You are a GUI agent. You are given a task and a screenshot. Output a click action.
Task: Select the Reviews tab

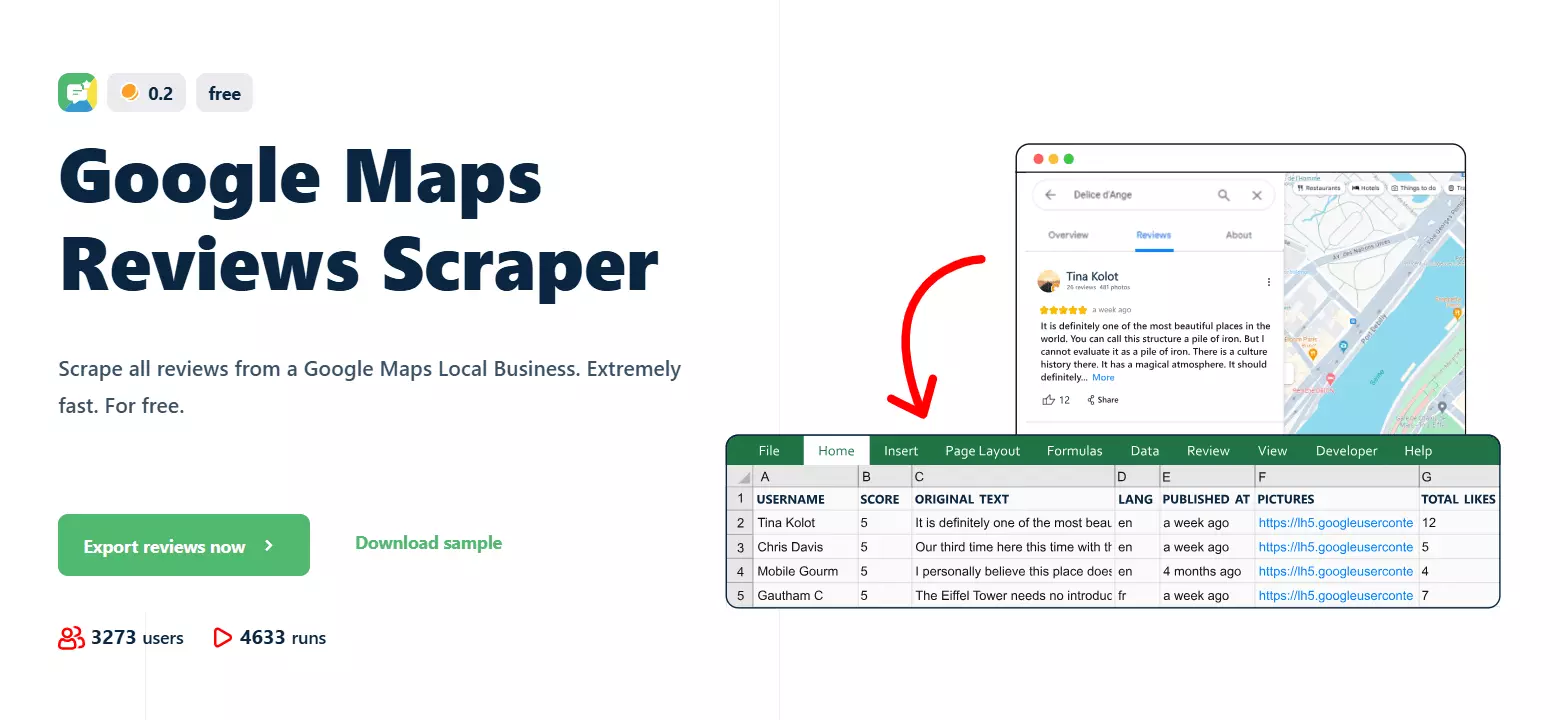(x=1154, y=235)
